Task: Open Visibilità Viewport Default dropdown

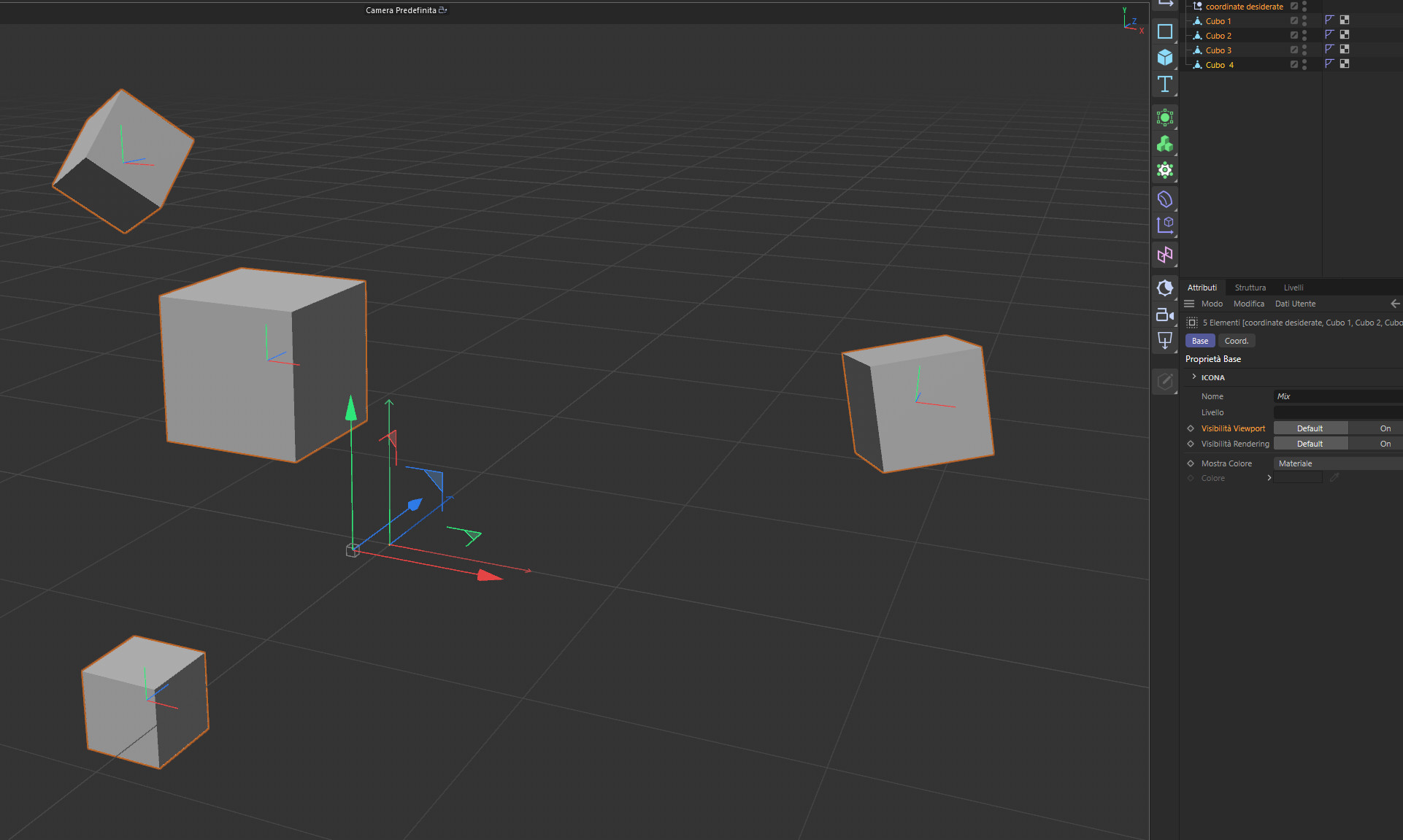Action: [1310, 428]
